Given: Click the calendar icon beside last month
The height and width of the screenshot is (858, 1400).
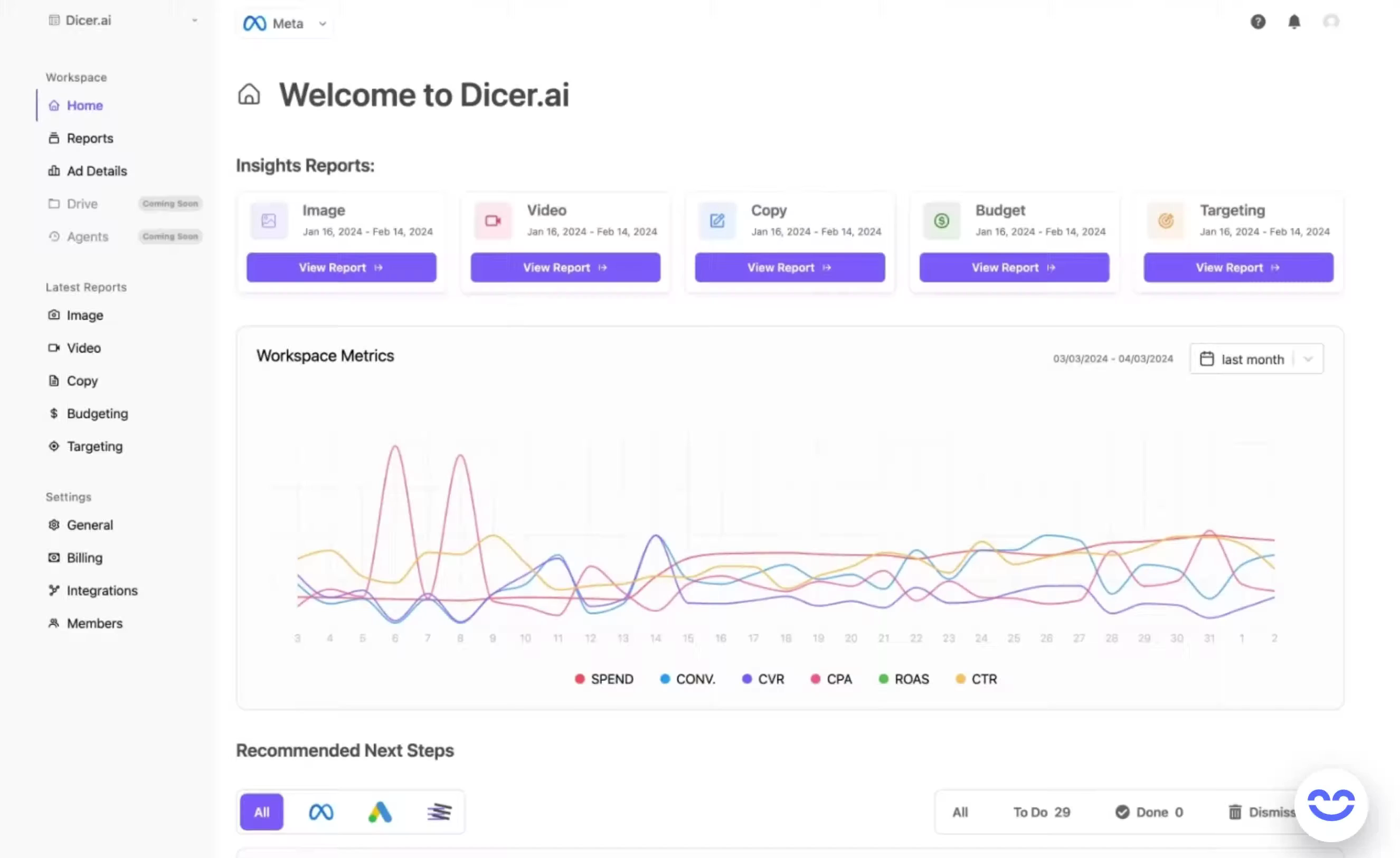Looking at the screenshot, I should (1207, 359).
